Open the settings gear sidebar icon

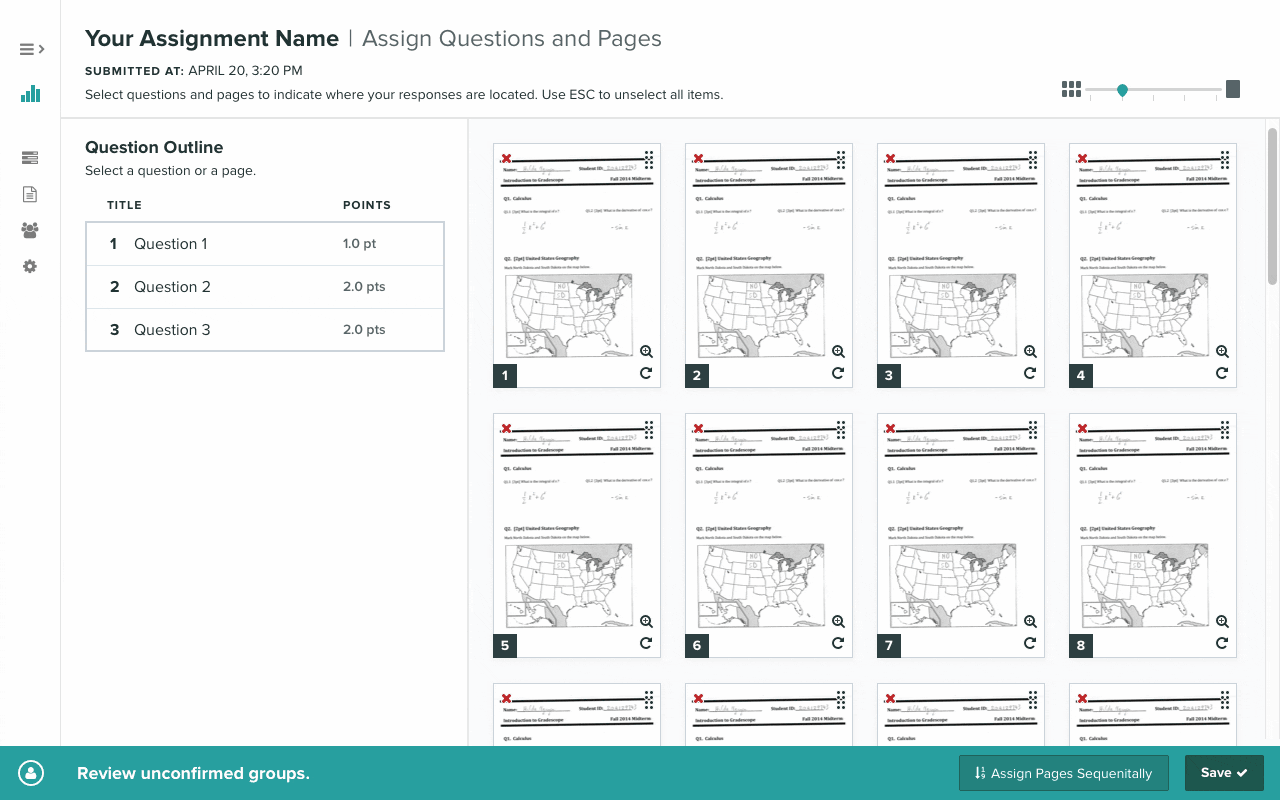pos(30,266)
